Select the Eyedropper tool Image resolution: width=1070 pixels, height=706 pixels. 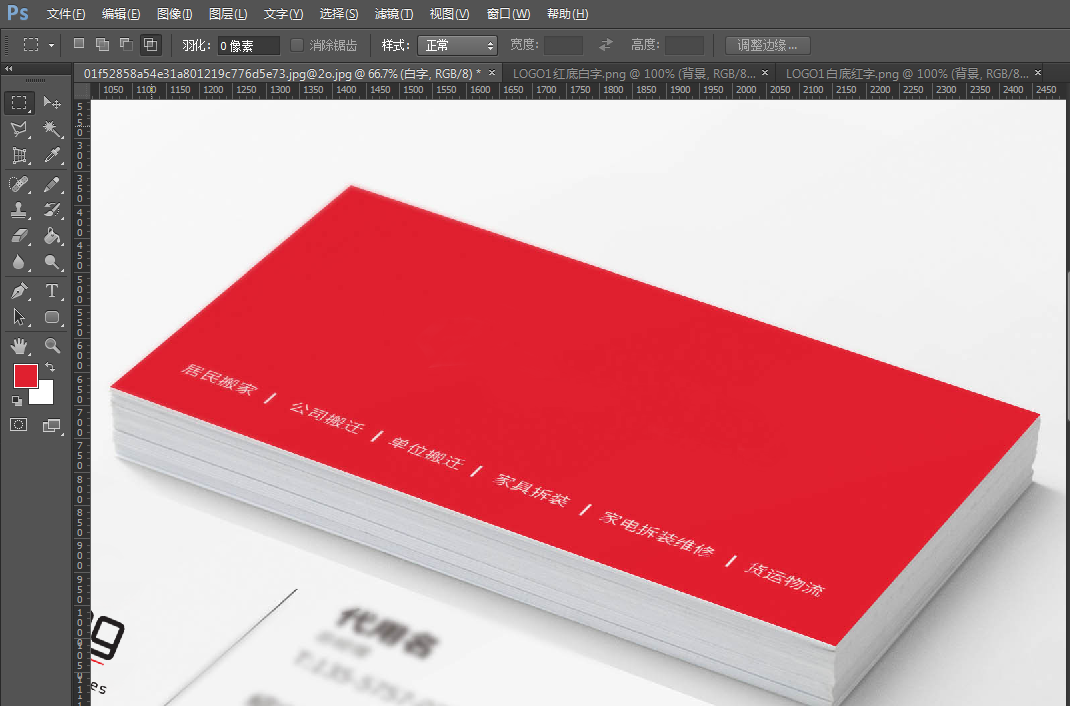coord(52,156)
